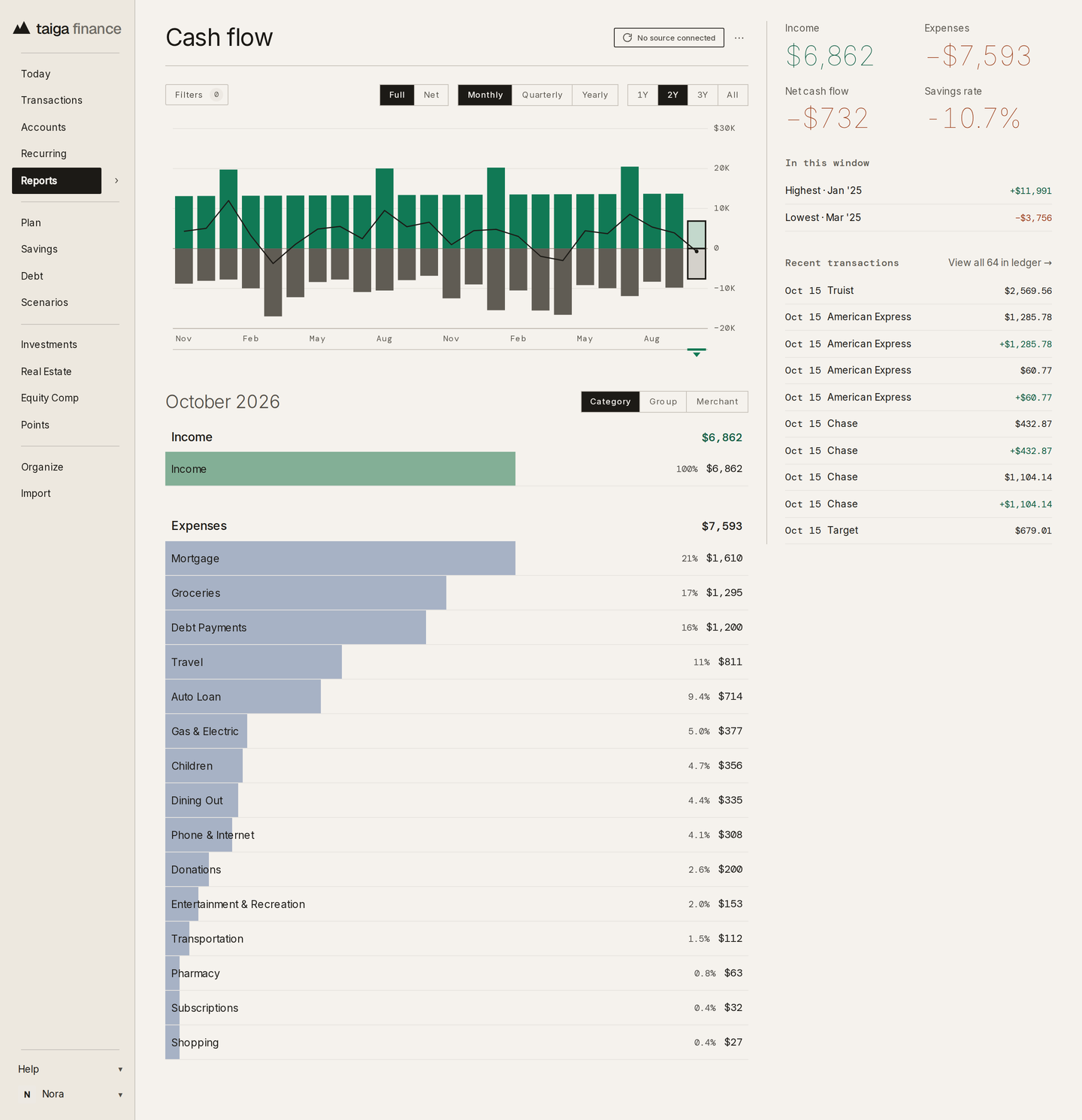
Task: Choose the 3Y time range
Action: (x=703, y=95)
